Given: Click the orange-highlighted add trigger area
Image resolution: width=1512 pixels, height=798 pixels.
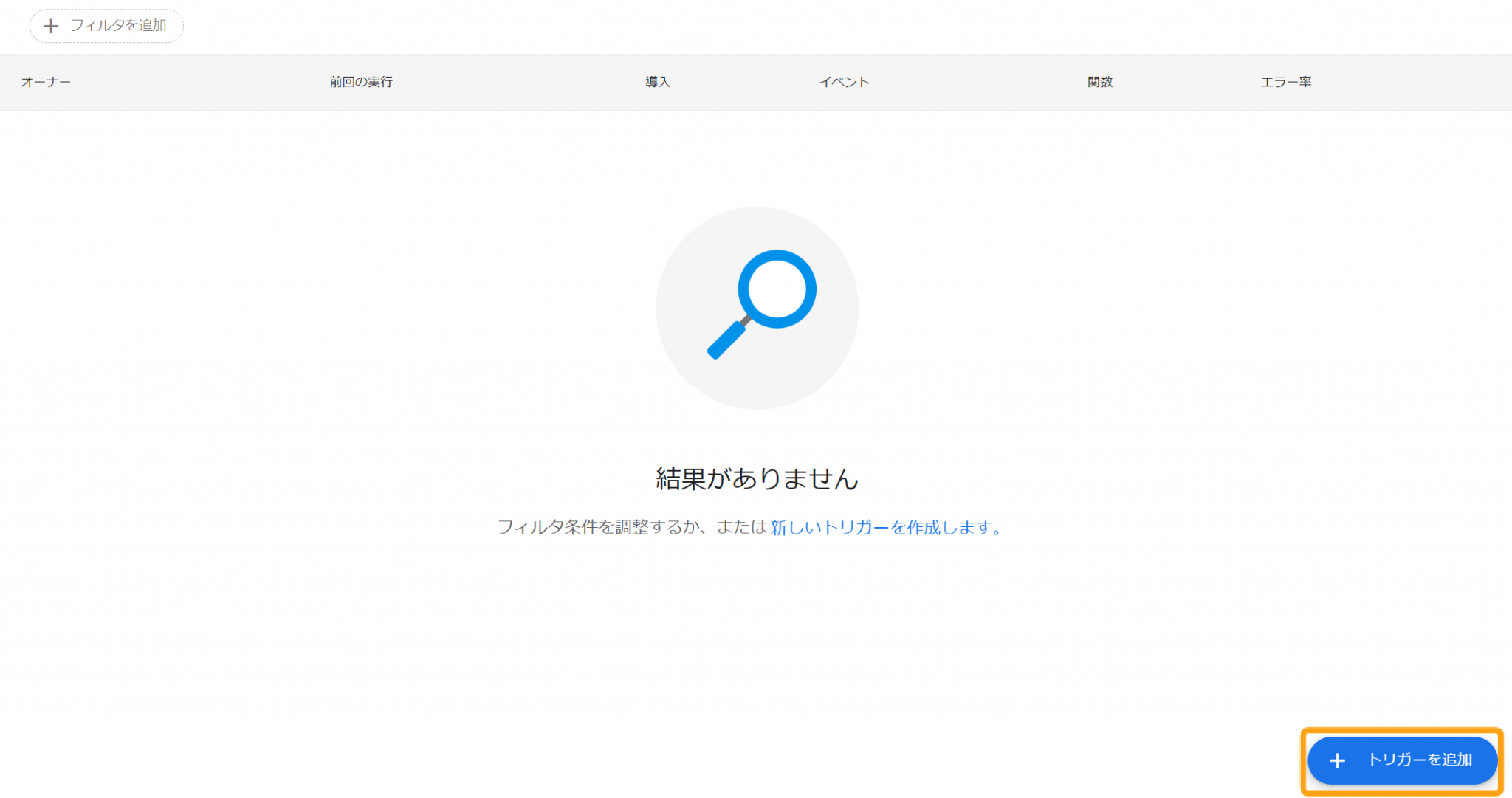Looking at the screenshot, I should [x=1402, y=760].
